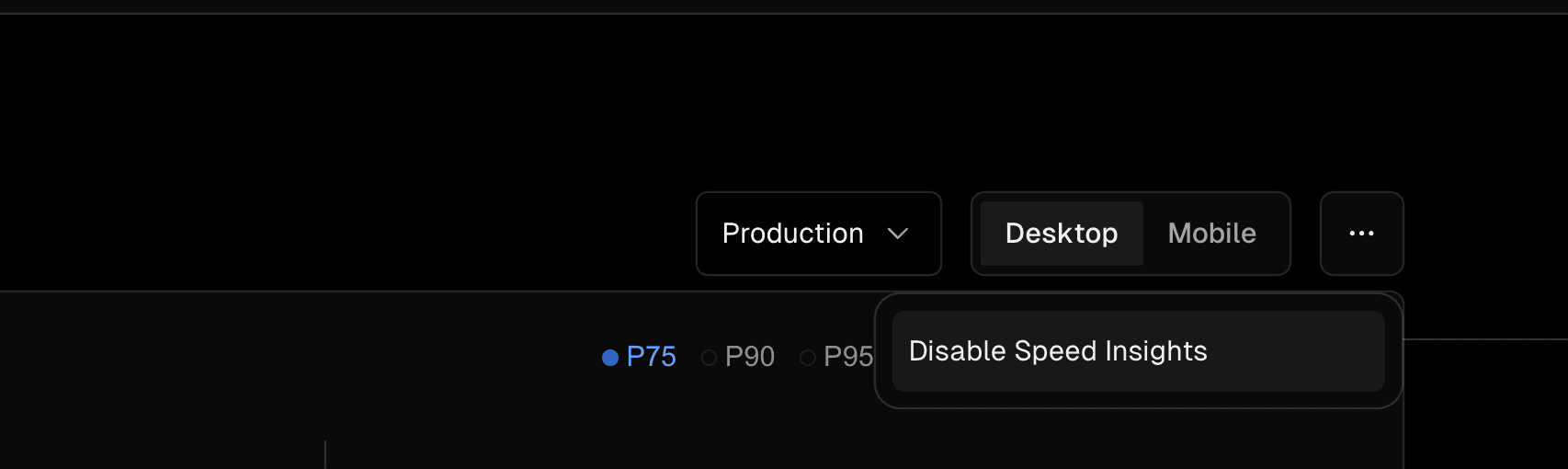Open the three-dots more options button
This screenshot has width=1568, height=469.
(1361, 234)
